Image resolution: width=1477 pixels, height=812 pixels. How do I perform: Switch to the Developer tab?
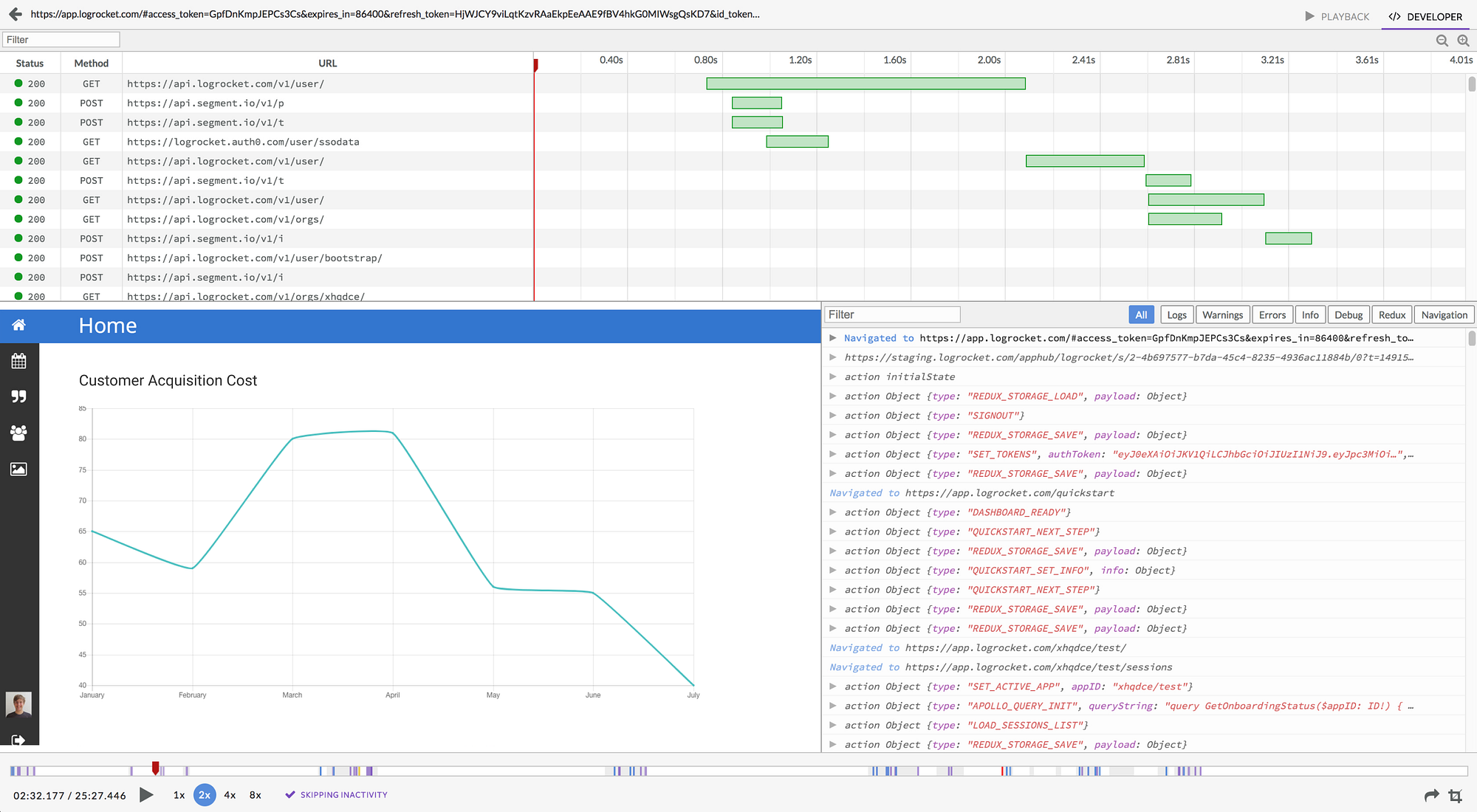point(1425,16)
